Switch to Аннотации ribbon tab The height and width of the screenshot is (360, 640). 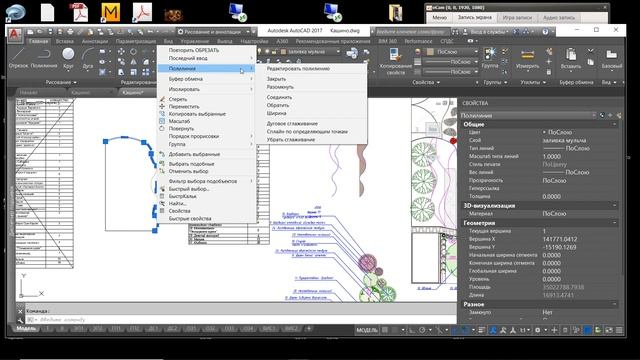pos(94,41)
